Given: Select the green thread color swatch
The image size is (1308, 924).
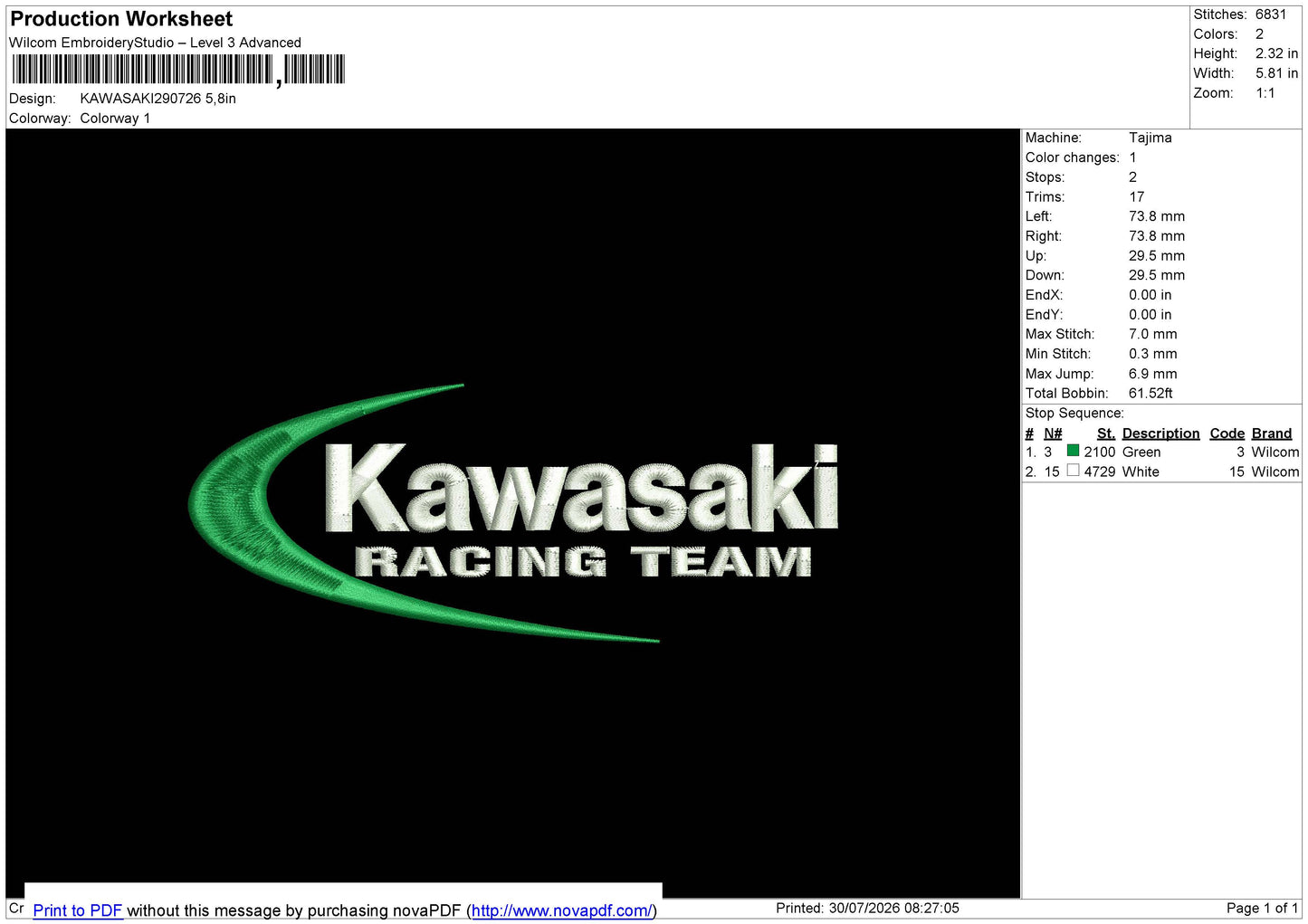Looking at the screenshot, I should [x=1073, y=451].
